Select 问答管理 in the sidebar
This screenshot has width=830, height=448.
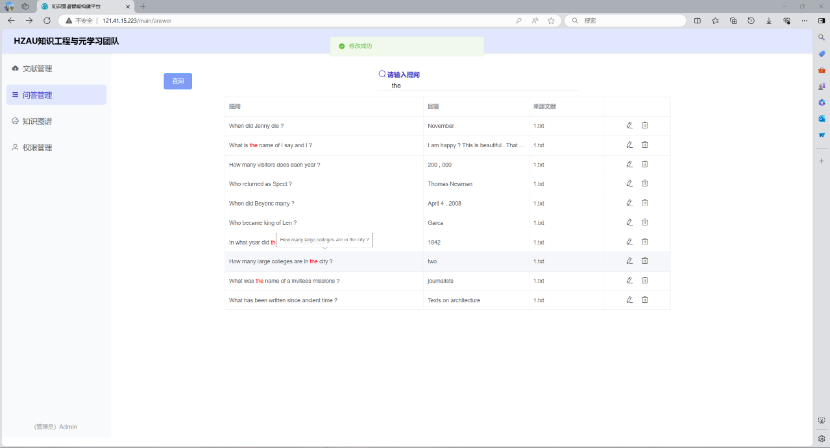pos(36,95)
